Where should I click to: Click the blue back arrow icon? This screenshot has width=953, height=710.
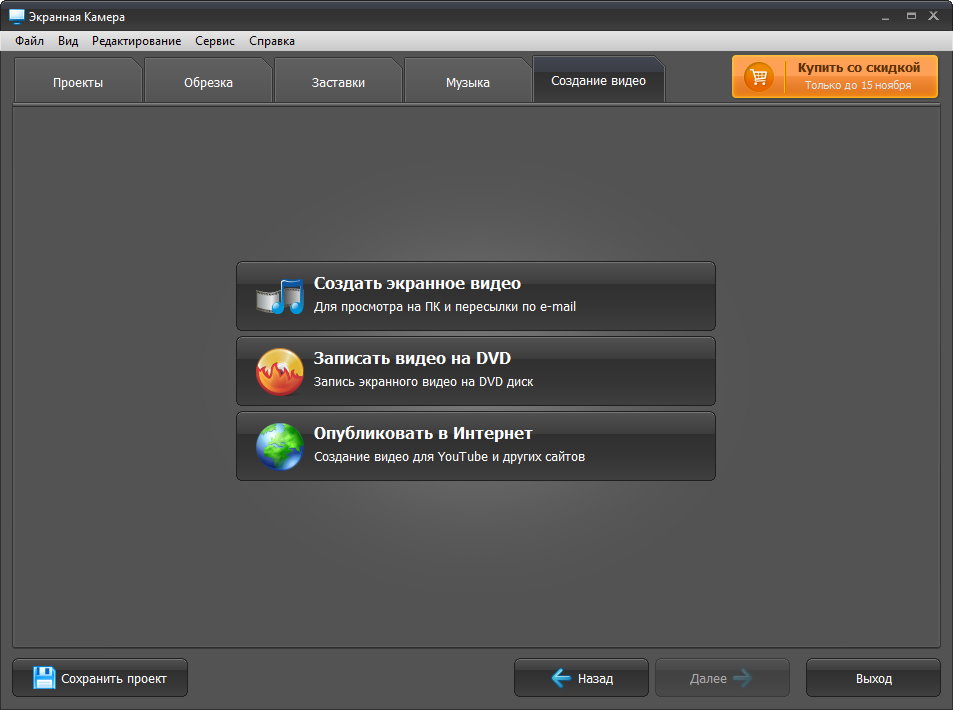[561, 678]
